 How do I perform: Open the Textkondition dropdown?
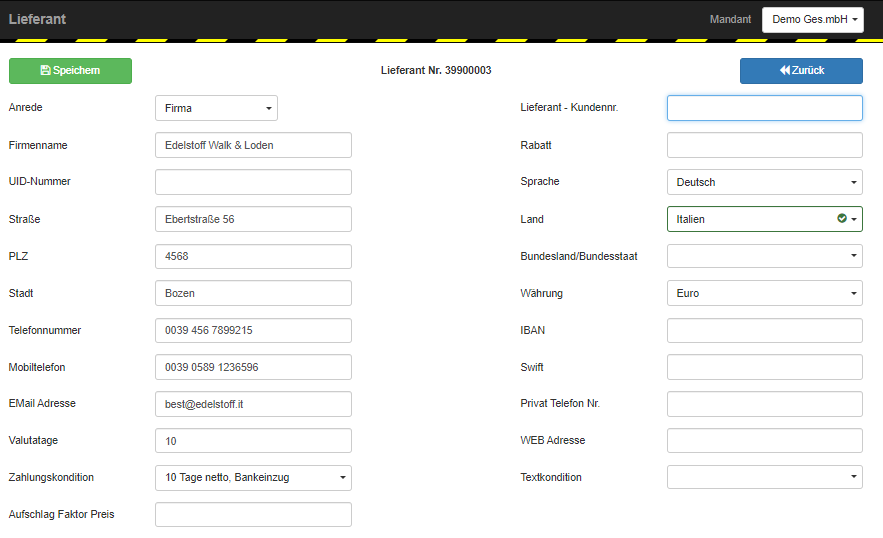point(764,477)
